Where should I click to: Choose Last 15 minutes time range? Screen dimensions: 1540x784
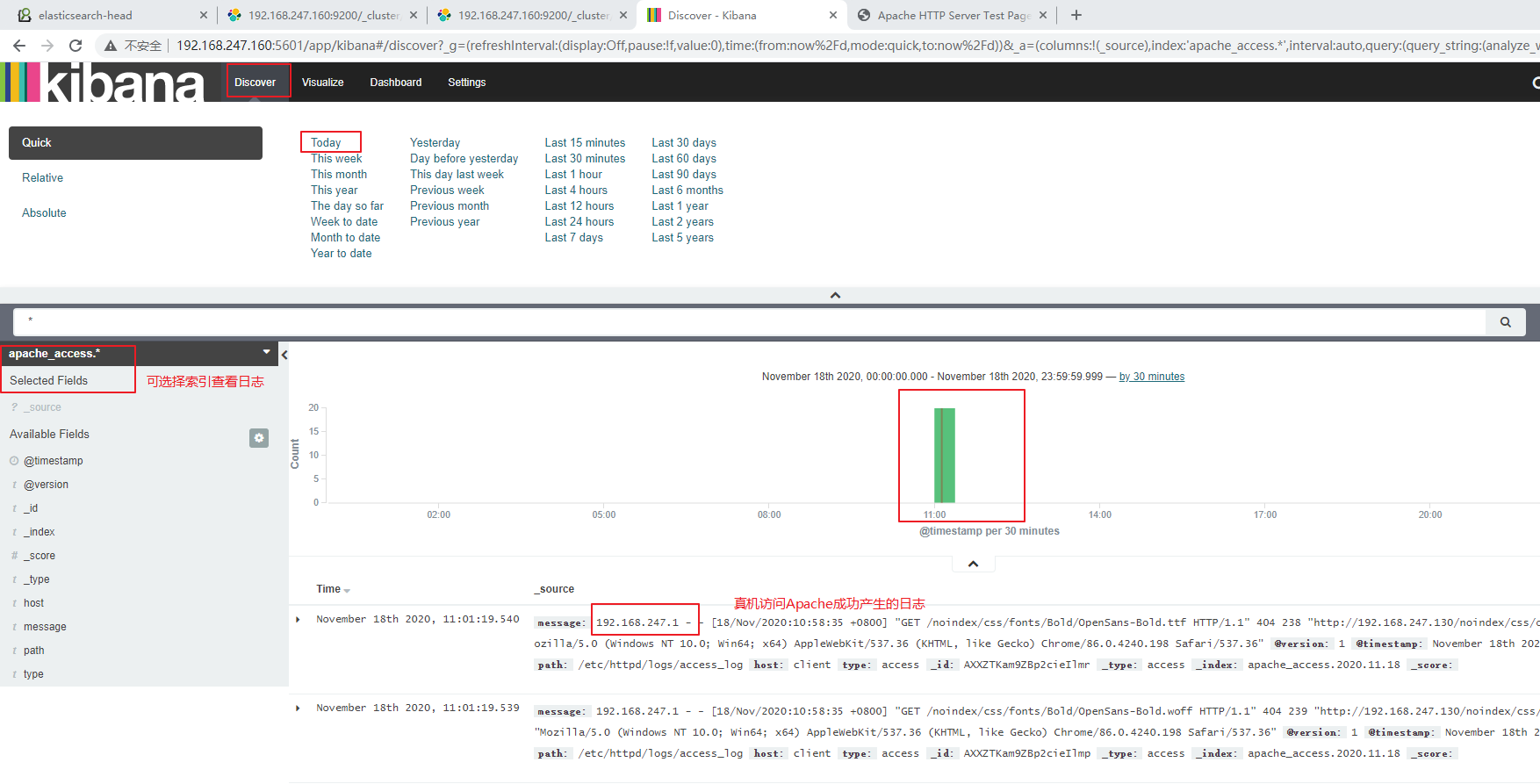click(x=585, y=143)
